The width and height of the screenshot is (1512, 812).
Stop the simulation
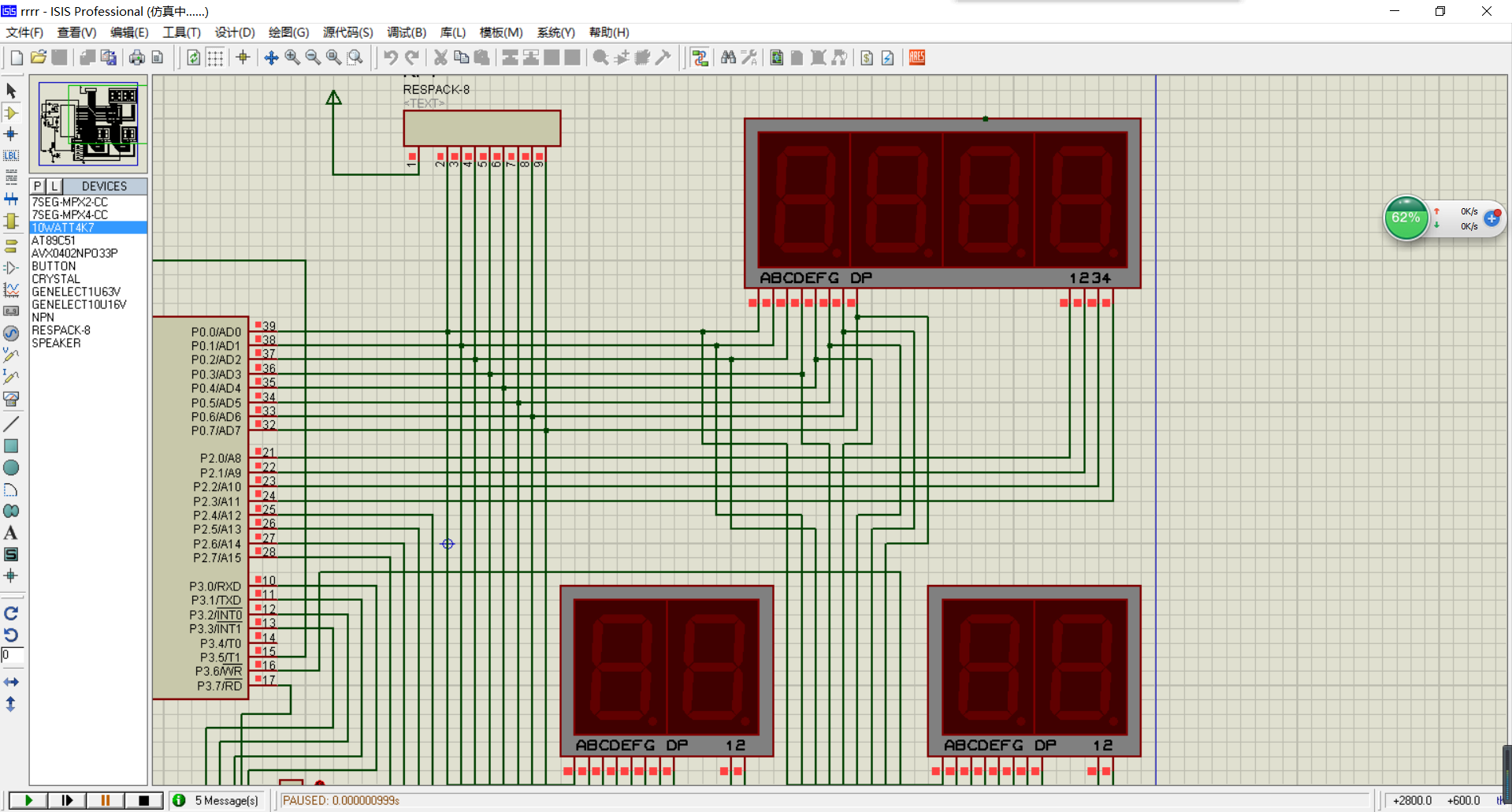click(143, 800)
